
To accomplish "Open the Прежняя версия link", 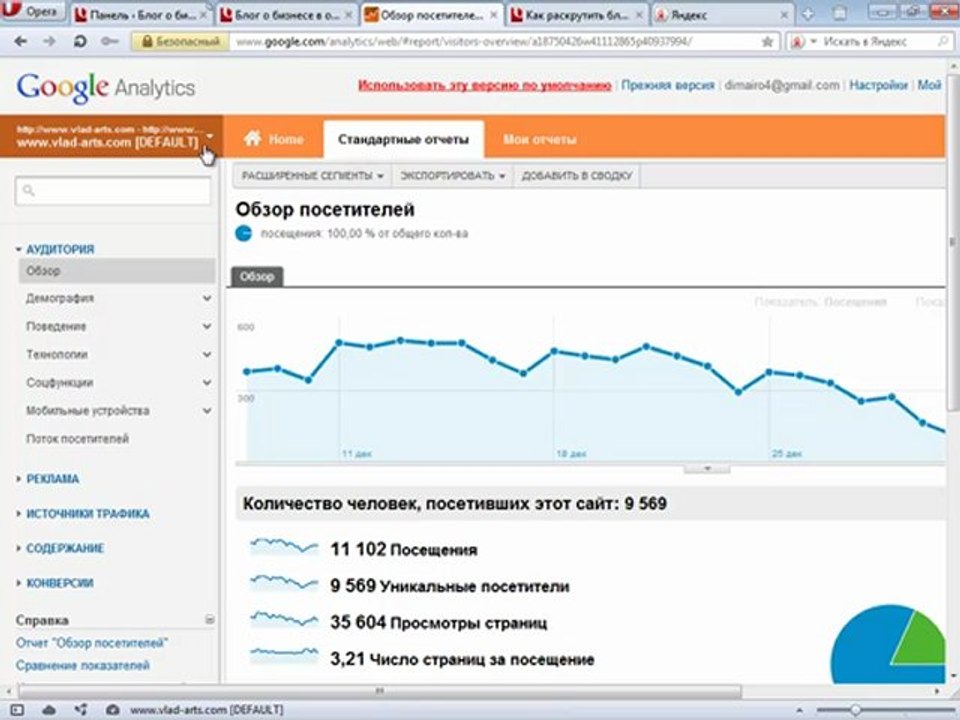I will (668, 85).
